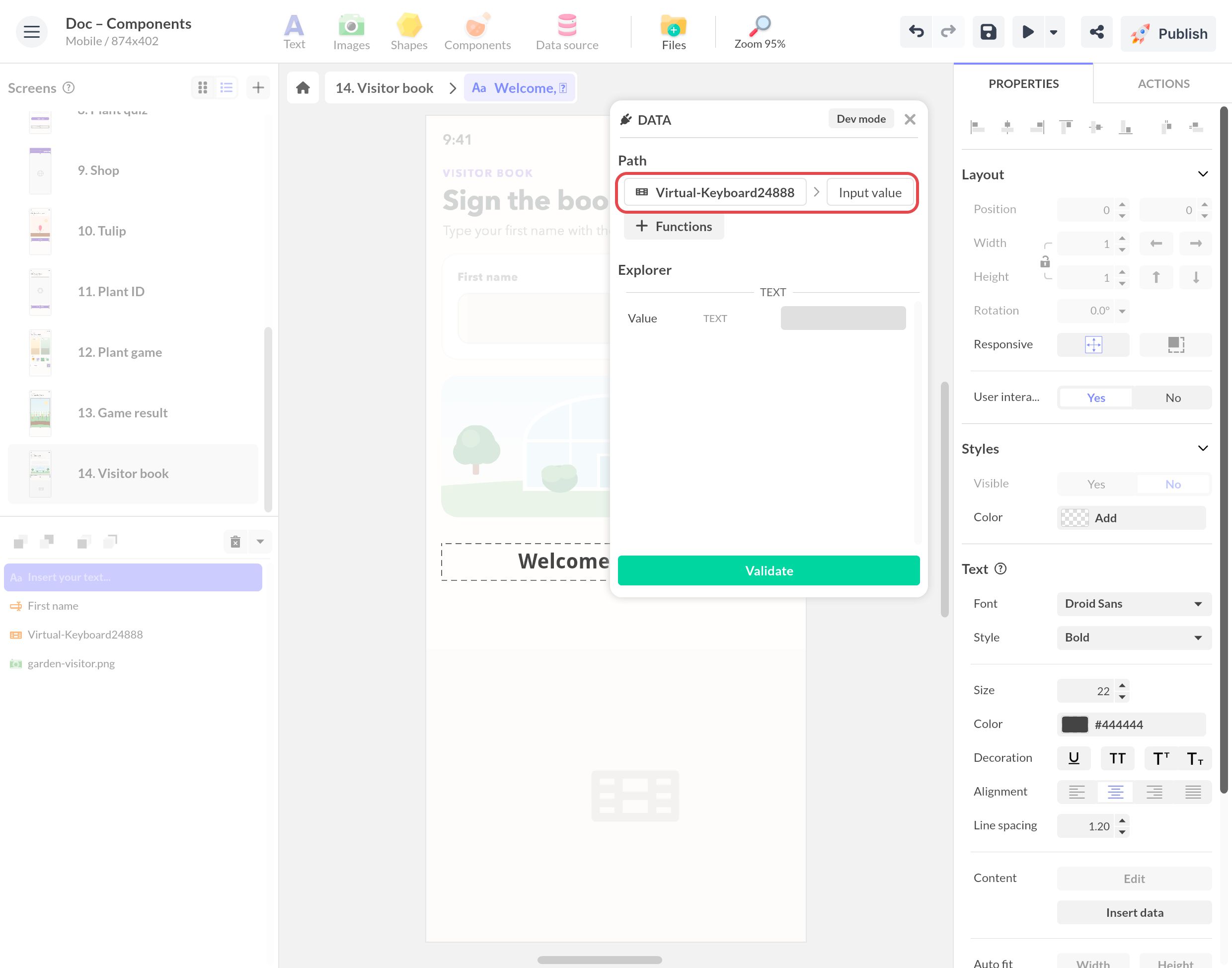Open the Images library
Viewport: 1232px width, 968px height.
351,32
